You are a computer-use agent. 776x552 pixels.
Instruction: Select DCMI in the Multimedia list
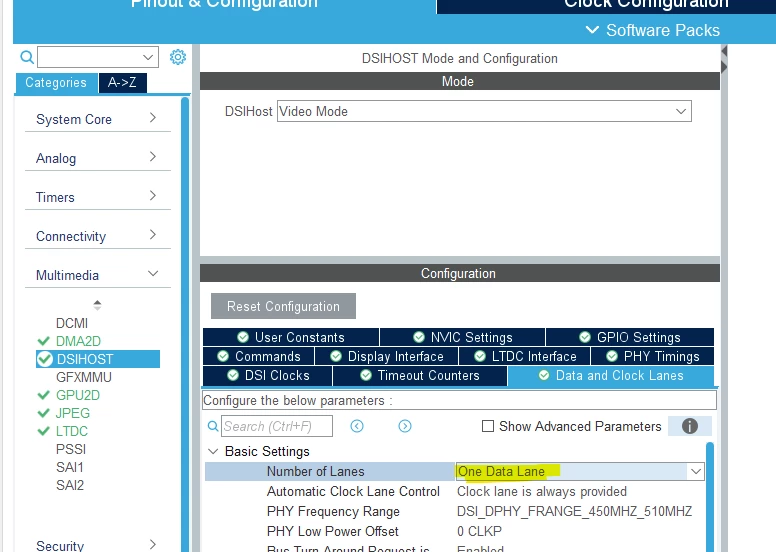pyautogui.click(x=72, y=323)
